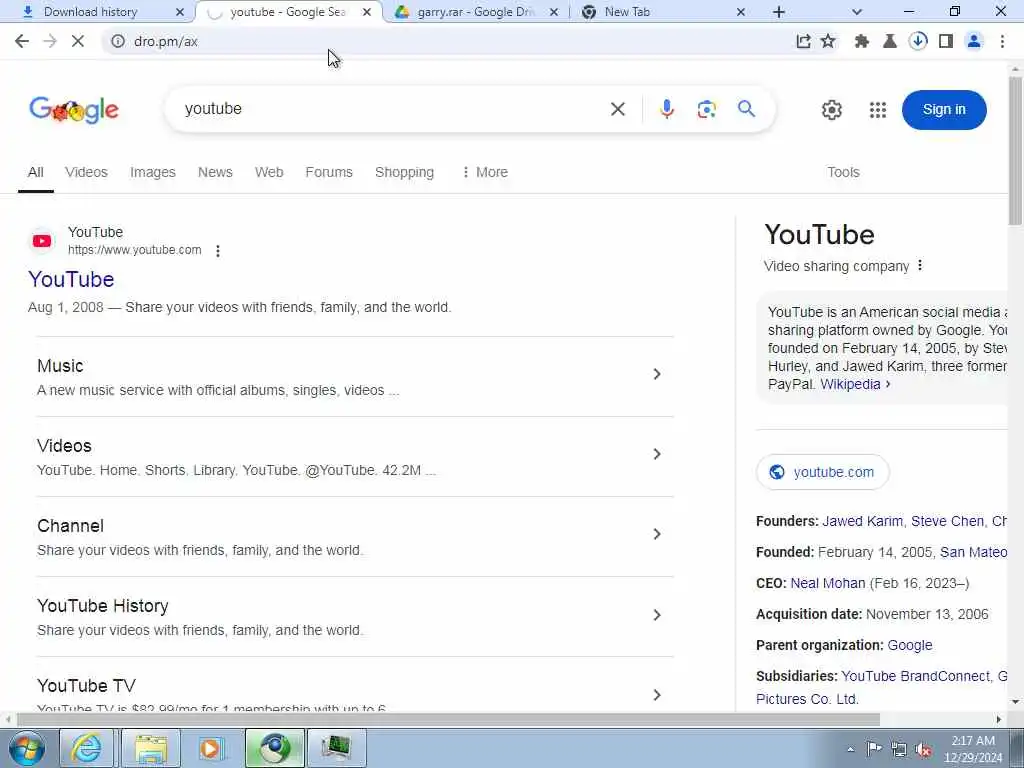Viewport: 1024px width, 768px height.
Task: Open the Neal Mohan CEO link
Action: pyautogui.click(x=827, y=583)
